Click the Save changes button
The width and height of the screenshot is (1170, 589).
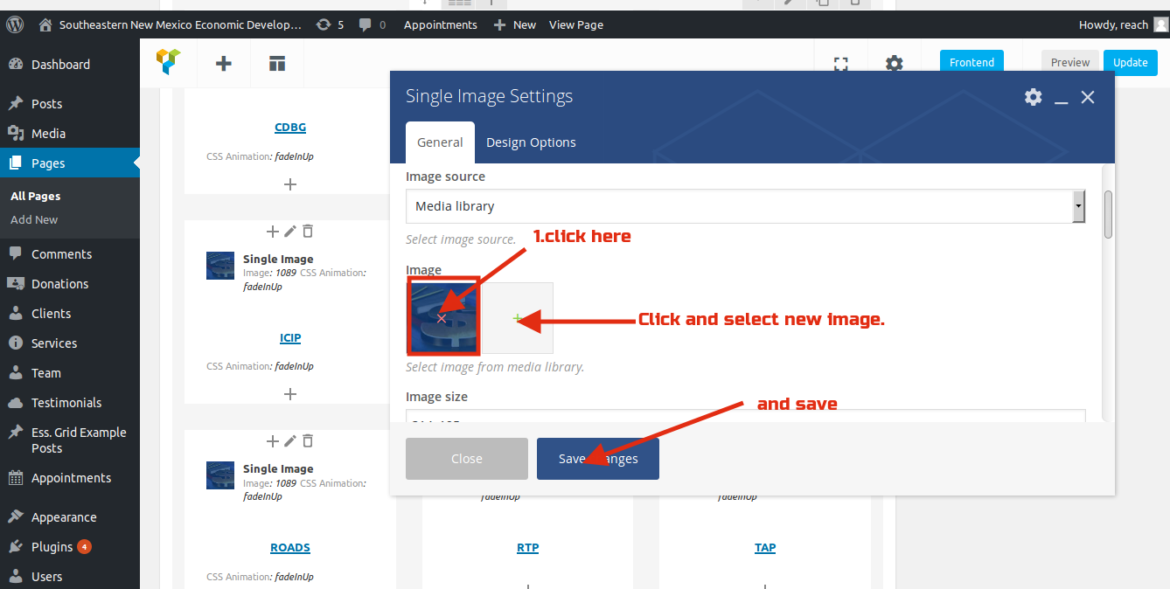597,459
